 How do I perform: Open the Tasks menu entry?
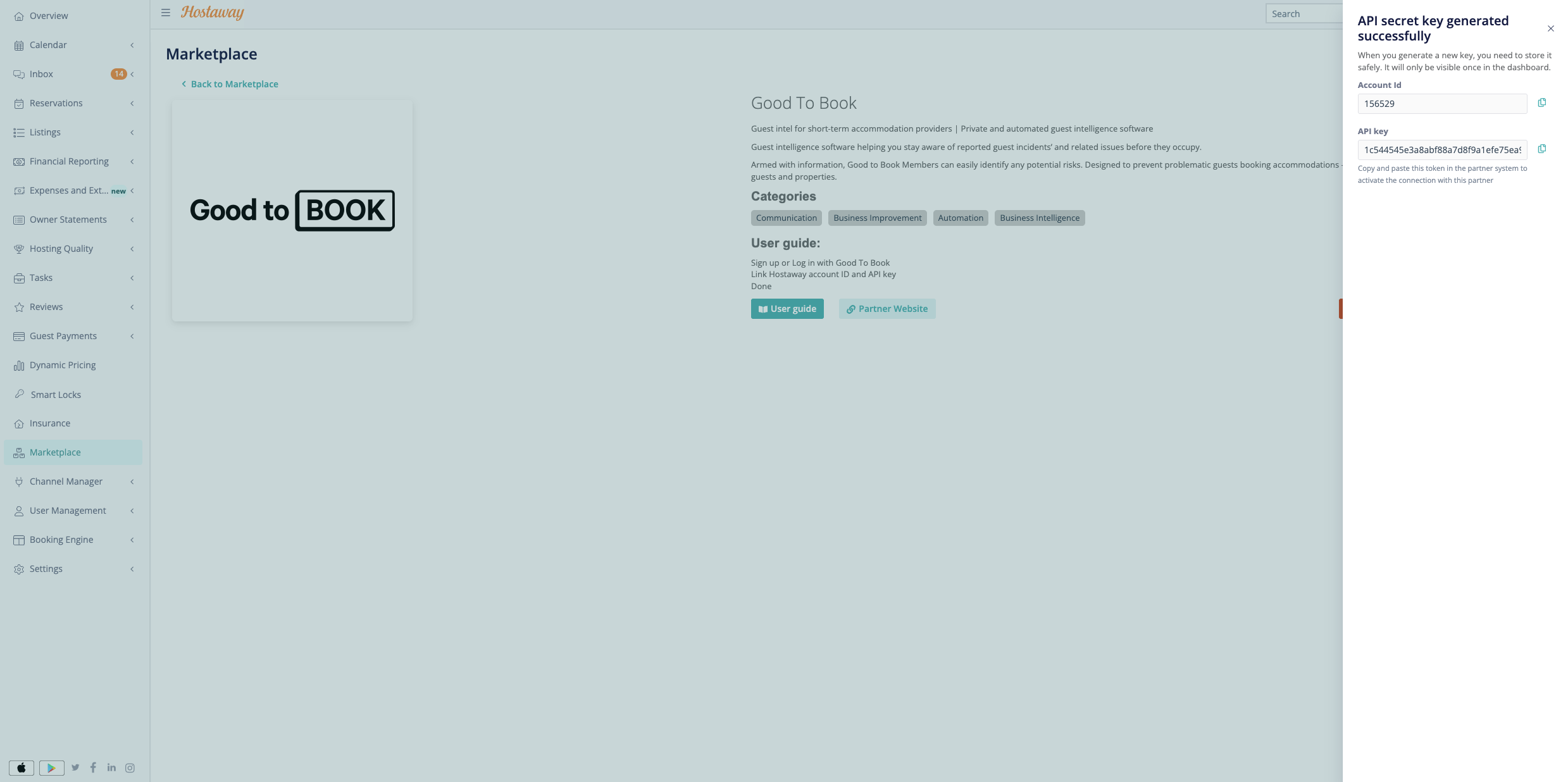click(73, 278)
